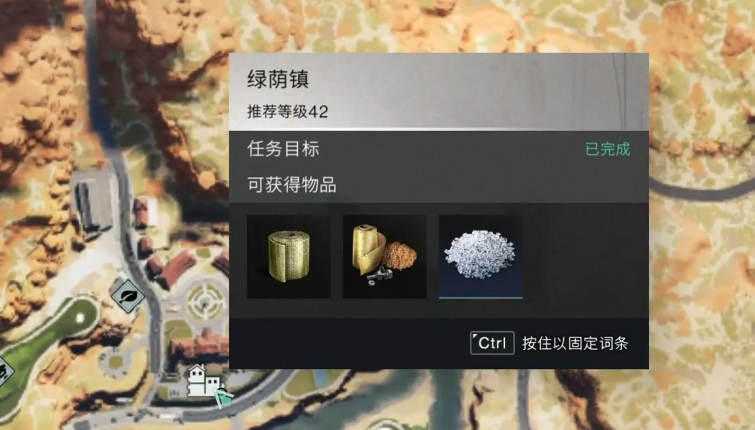Image resolution: width=755 pixels, height=430 pixels.
Task: Select the white house town marker
Action: tap(203, 380)
